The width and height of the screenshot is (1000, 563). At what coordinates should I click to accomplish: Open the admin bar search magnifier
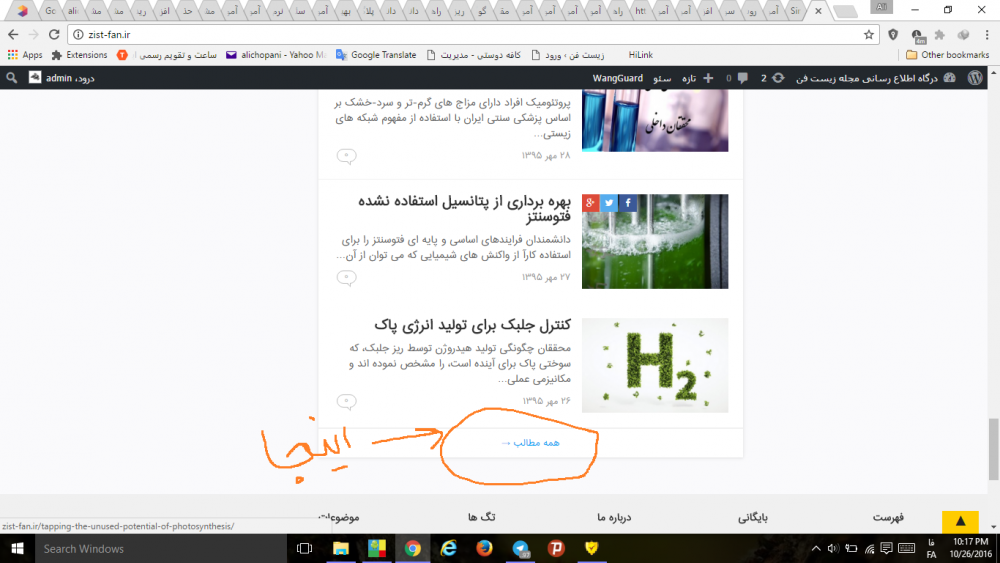coord(11,77)
